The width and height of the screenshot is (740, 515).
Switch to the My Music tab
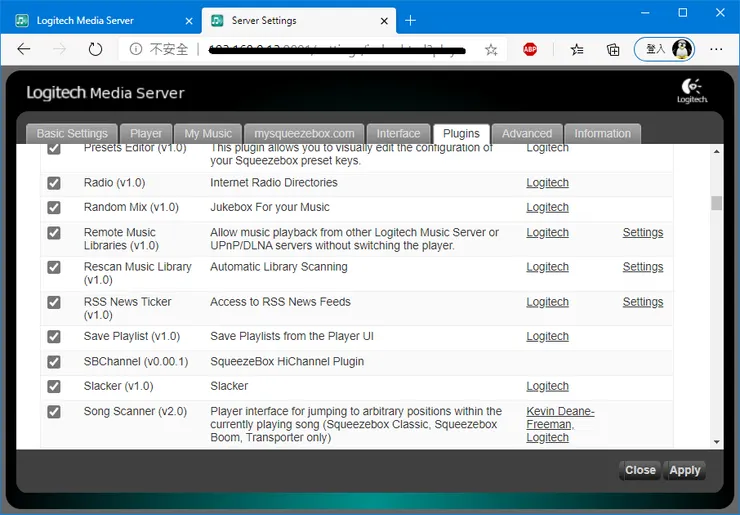(x=208, y=134)
